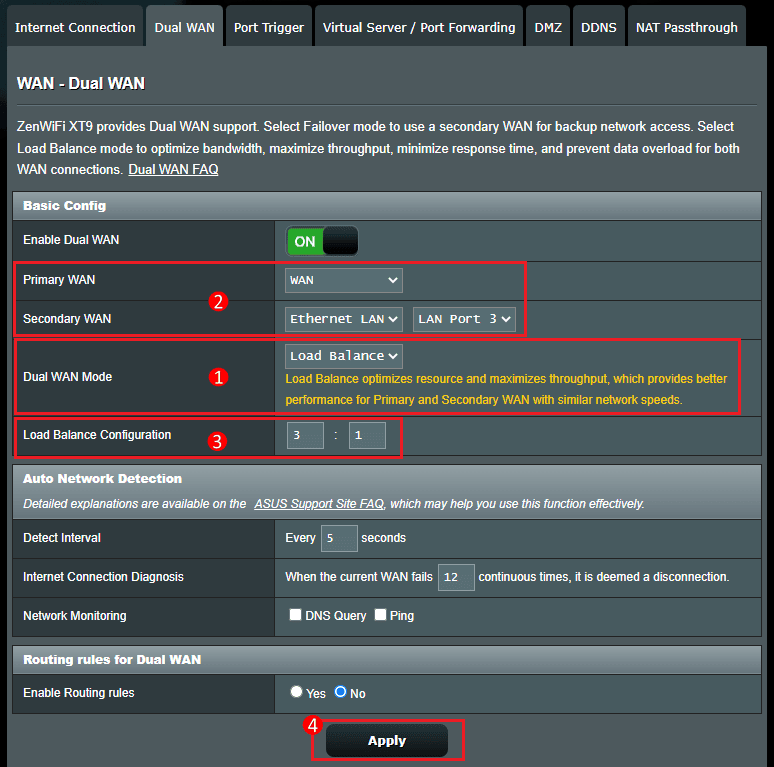
Task: Click the first Load Balance ratio field
Action: click(305, 435)
